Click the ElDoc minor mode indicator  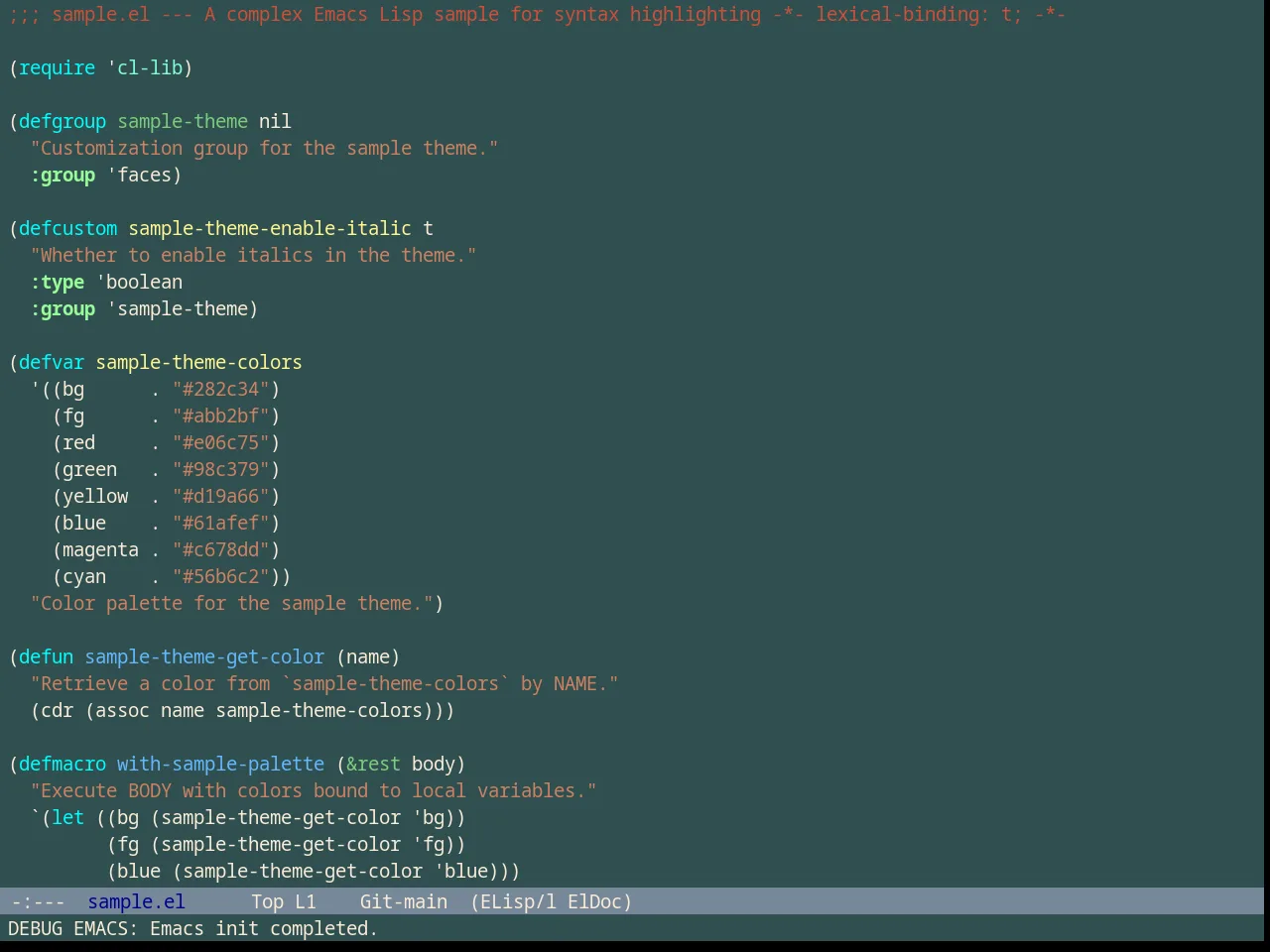[x=594, y=901]
